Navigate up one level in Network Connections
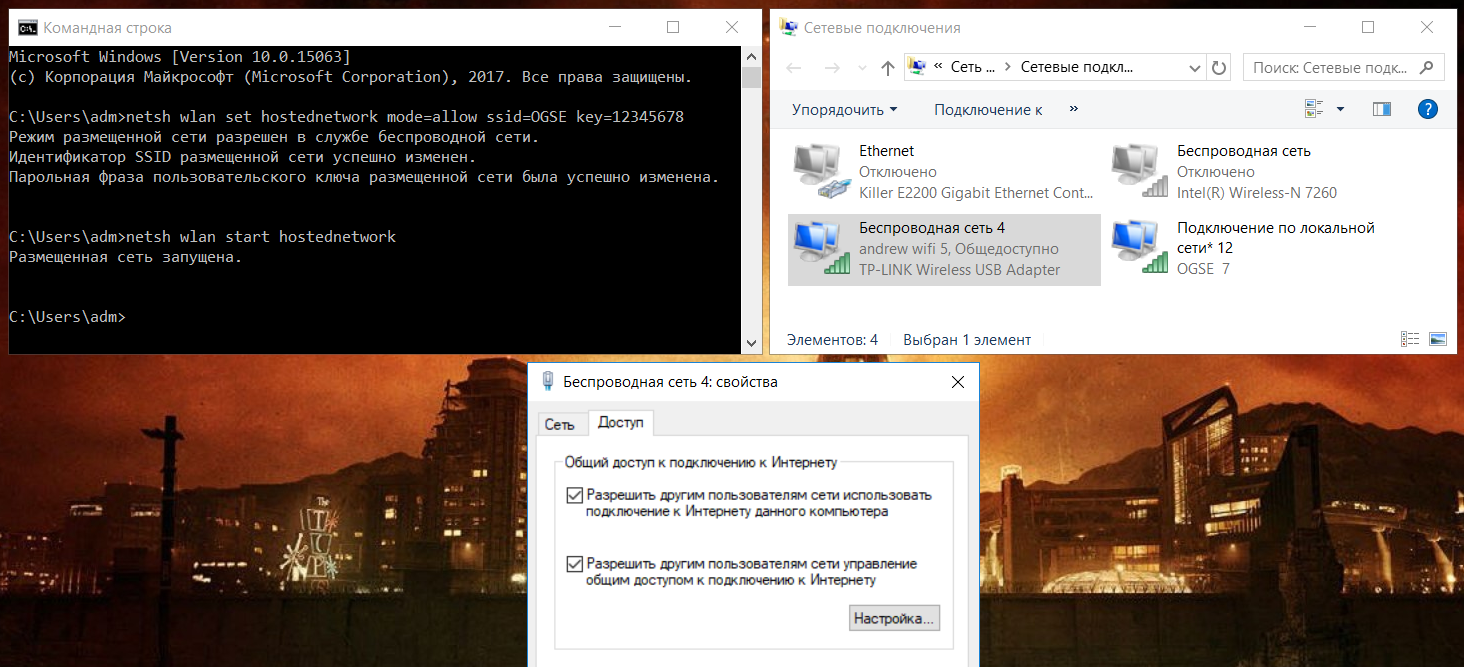The width and height of the screenshot is (1464, 667). pyautogui.click(x=887, y=68)
